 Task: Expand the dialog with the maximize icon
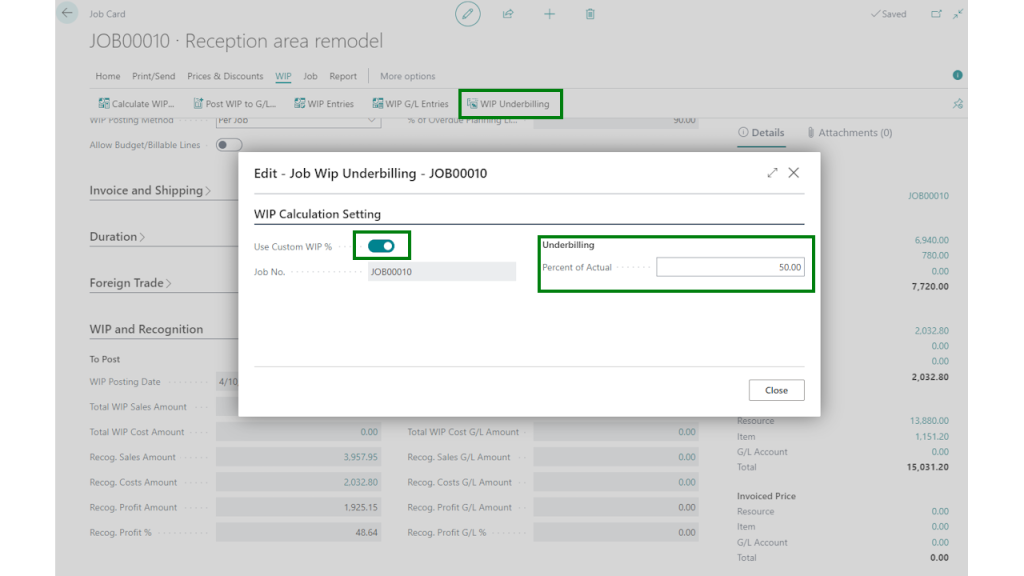[x=772, y=173]
